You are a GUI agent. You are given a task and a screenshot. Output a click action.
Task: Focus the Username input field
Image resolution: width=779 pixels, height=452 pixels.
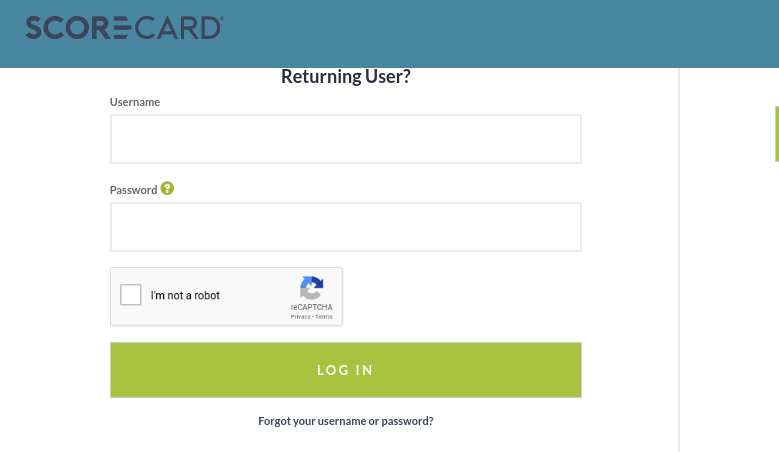click(x=345, y=139)
